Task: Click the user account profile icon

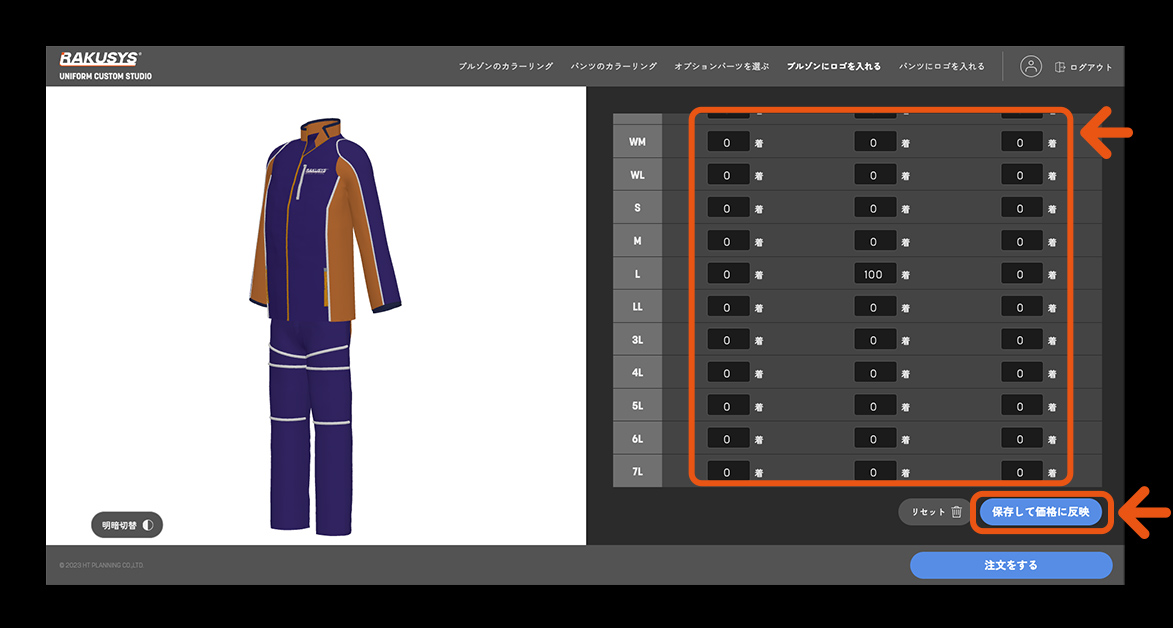Action: (x=1031, y=66)
